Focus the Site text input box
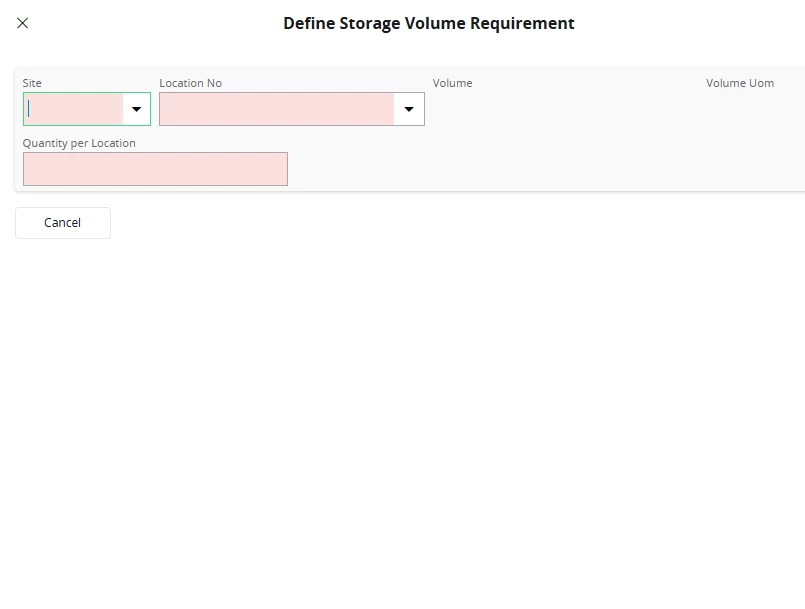The width and height of the screenshot is (805, 609). tap(73, 109)
